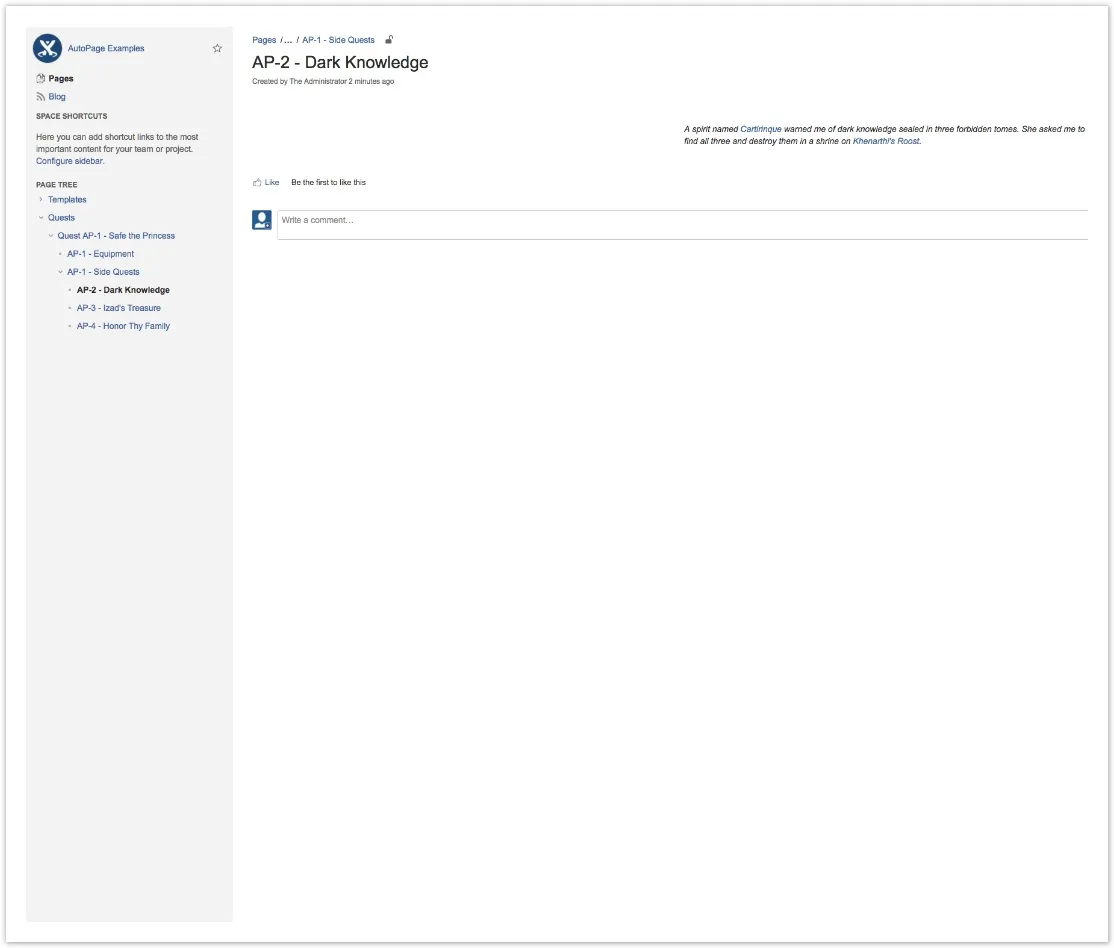This screenshot has height=948, width=1114.
Task: Collapse the AP-1 Side Quests node
Action: click(60, 272)
